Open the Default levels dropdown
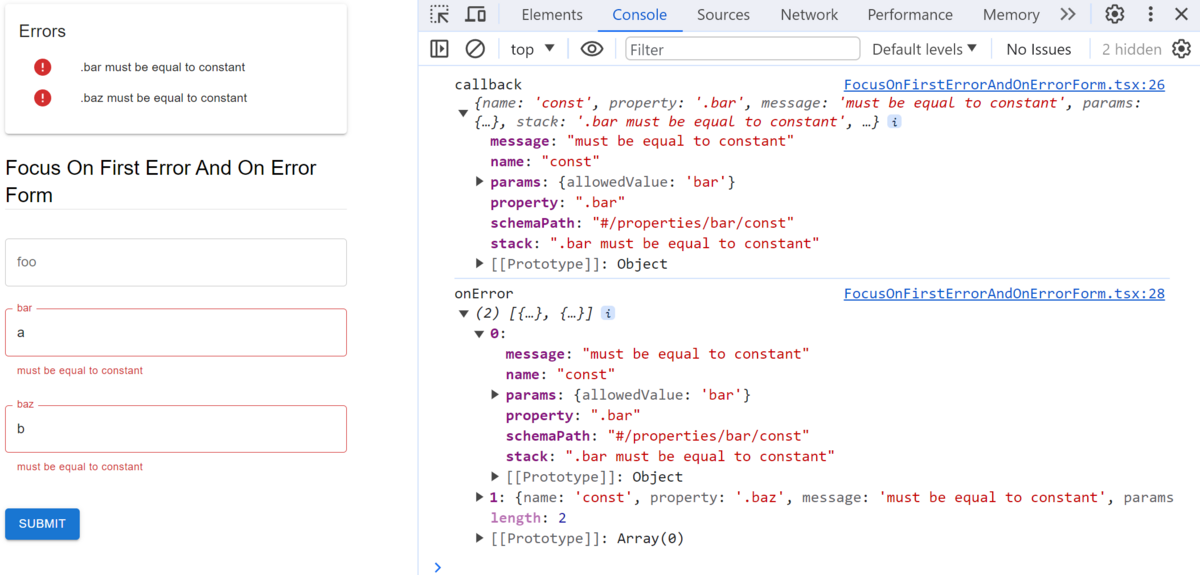 tap(924, 49)
